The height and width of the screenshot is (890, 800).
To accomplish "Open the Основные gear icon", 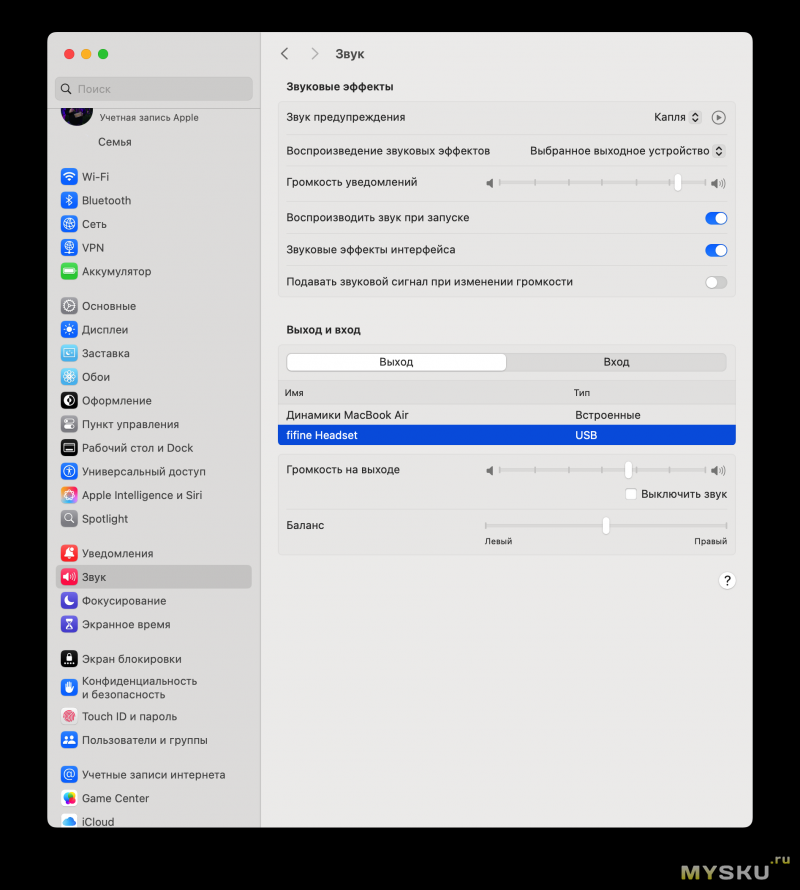I will pos(69,306).
